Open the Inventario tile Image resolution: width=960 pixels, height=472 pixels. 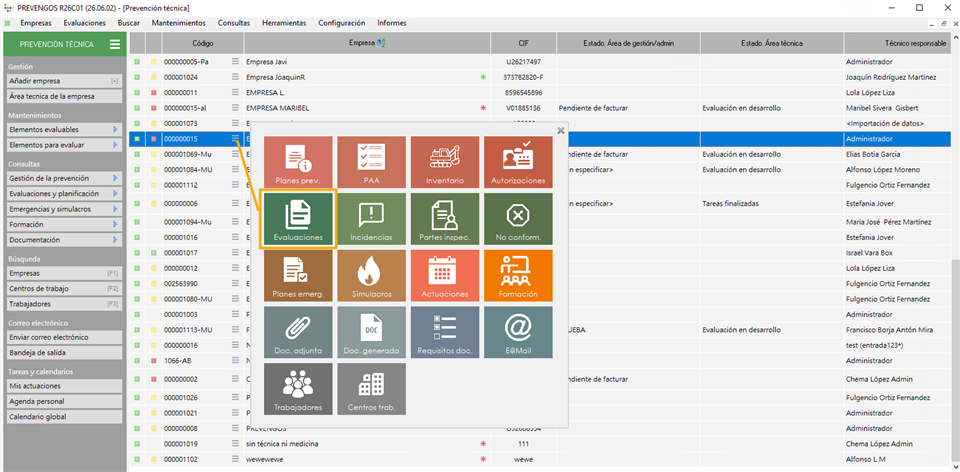(x=445, y=163)
